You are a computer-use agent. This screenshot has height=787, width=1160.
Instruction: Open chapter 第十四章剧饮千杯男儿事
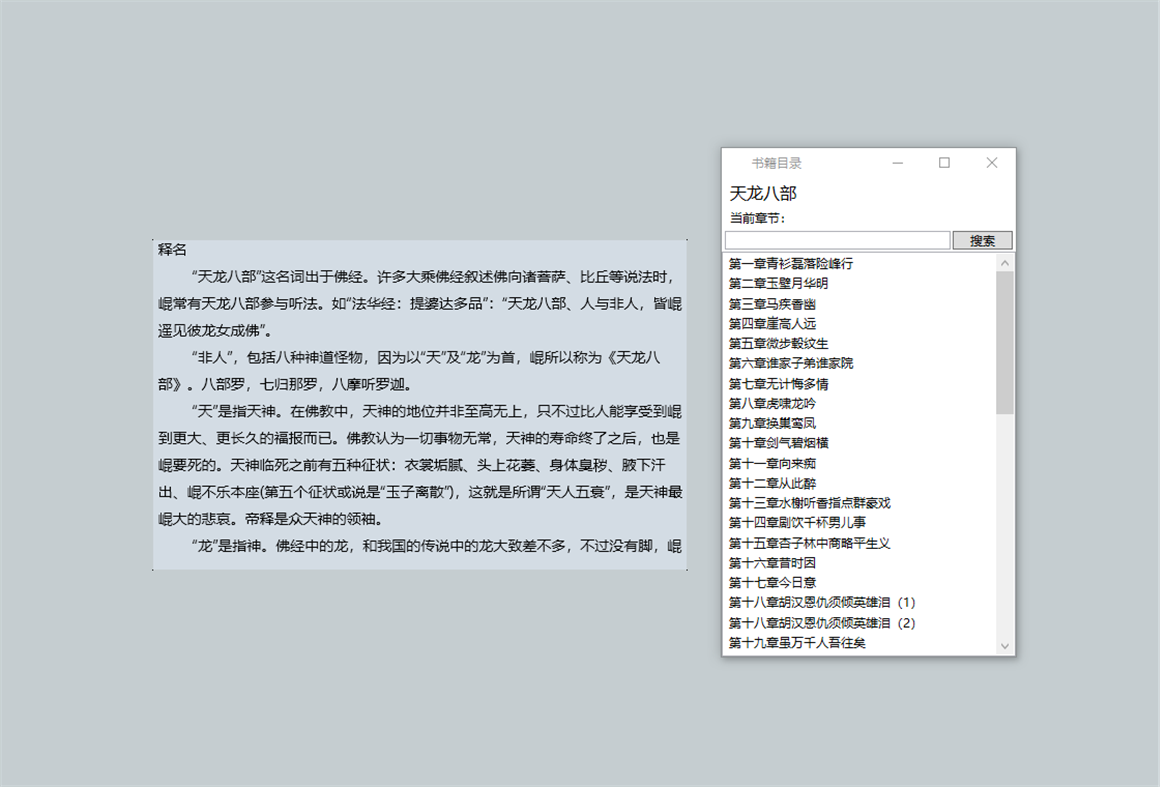pyautogui.click(x=800, y=523)
